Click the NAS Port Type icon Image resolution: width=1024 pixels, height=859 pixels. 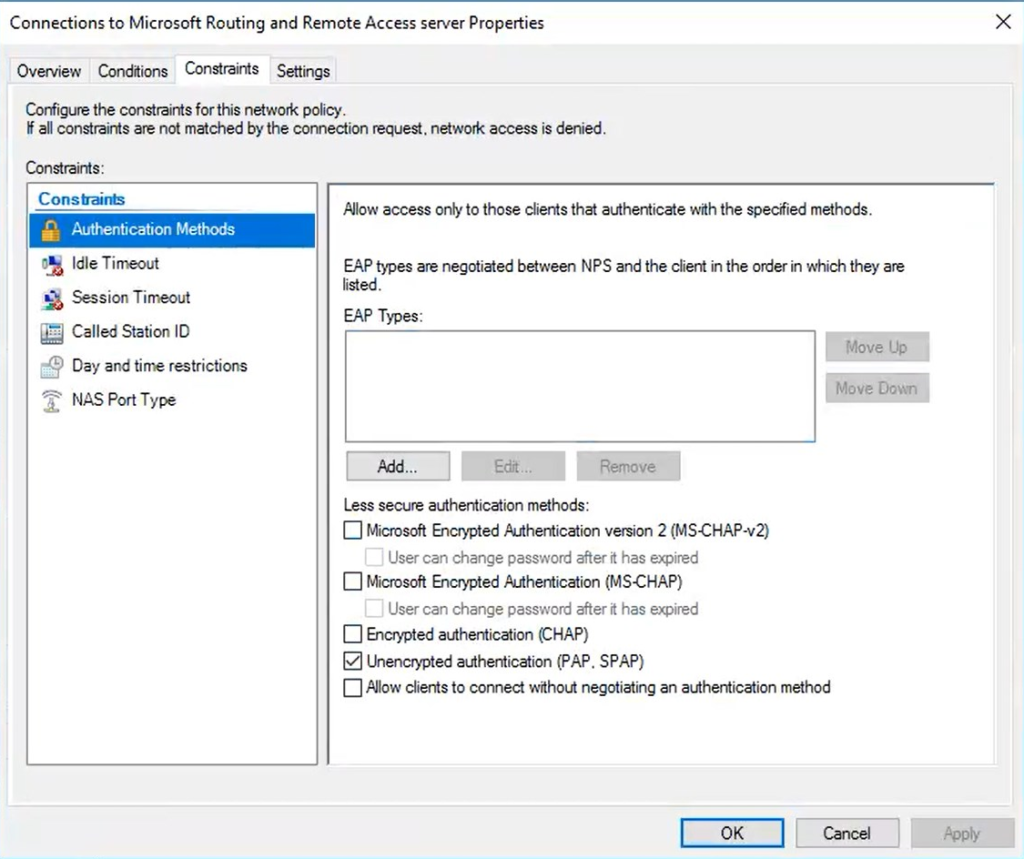[x=52, y=400]
